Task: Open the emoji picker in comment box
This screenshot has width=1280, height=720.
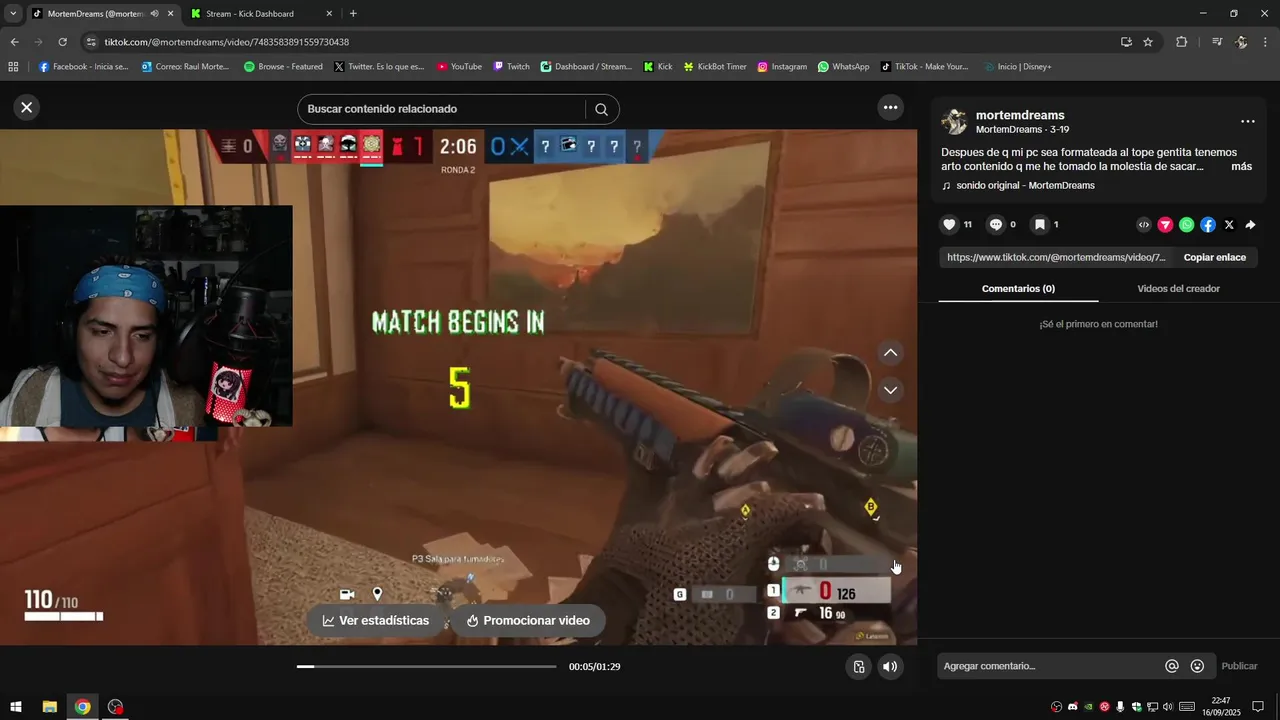Action: 1197,666
